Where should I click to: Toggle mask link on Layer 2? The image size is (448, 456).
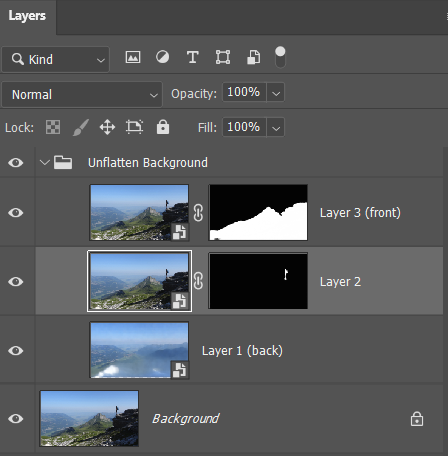click(198, 281)
